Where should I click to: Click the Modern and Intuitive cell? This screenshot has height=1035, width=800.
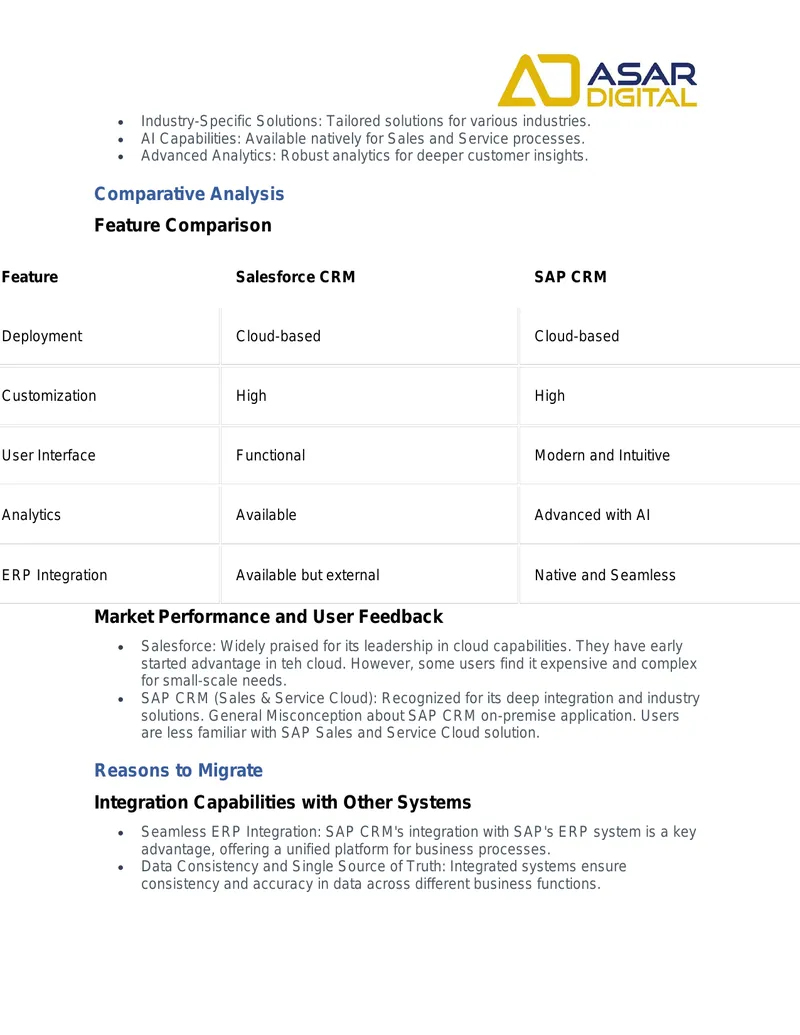tap(602, 455)
